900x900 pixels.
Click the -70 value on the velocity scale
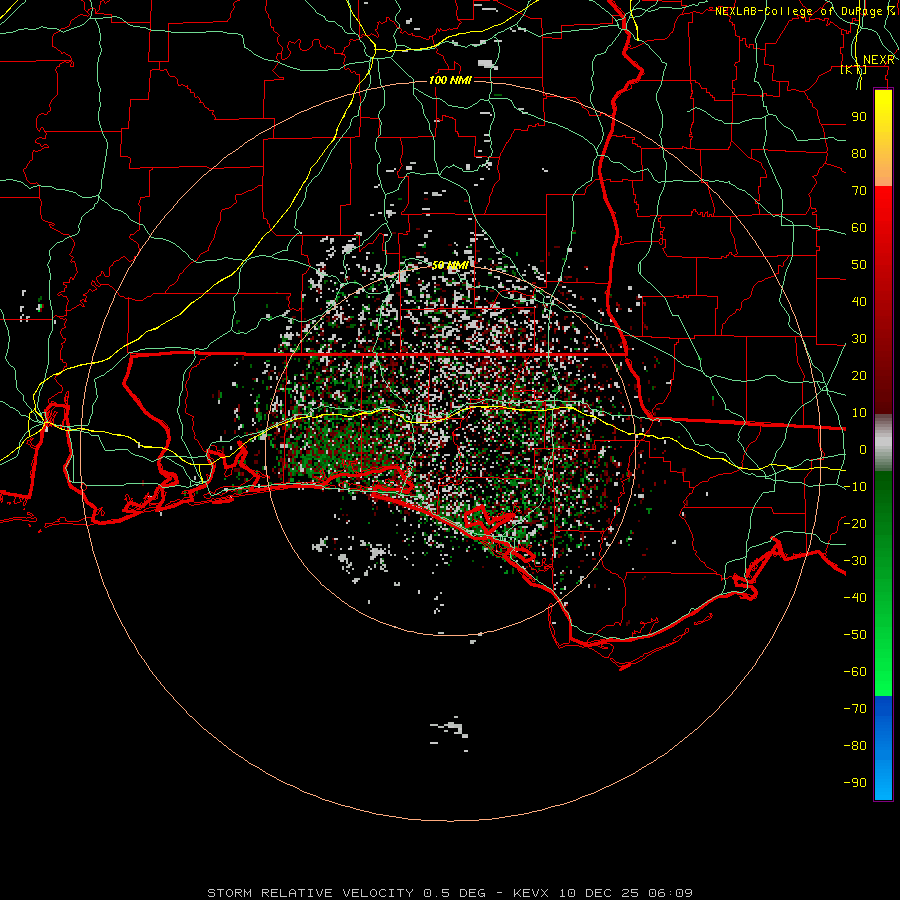(x=855, y=709)
